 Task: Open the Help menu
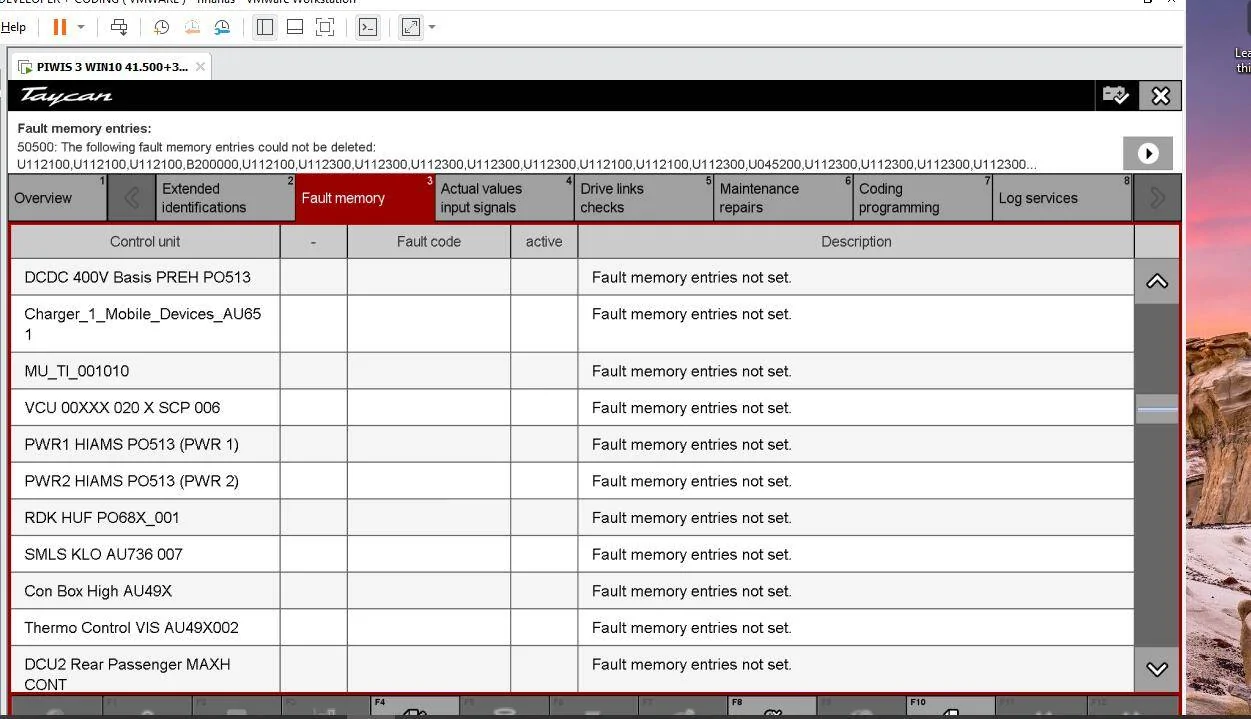click(13, 27)
